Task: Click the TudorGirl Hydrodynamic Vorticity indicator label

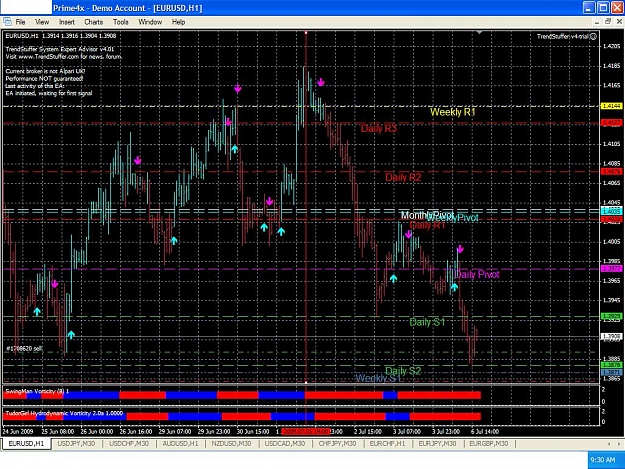Action: tap(64, 413)
